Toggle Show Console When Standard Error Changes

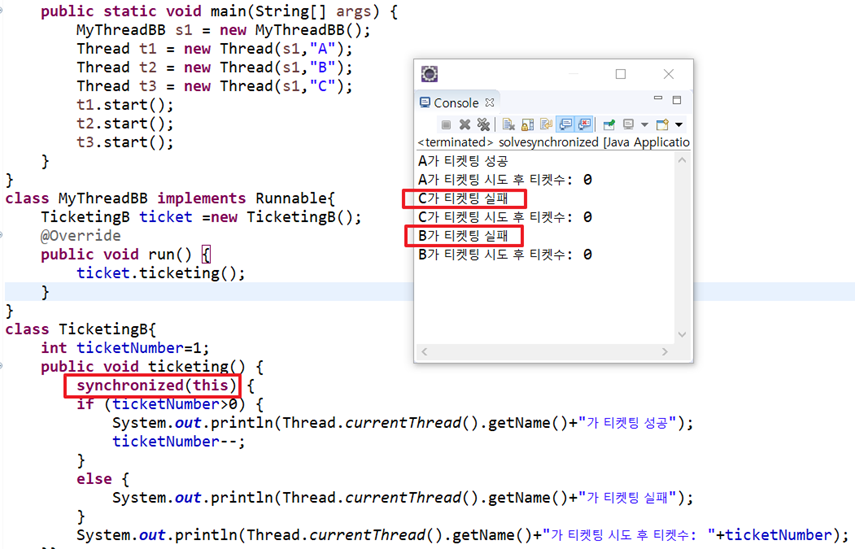click(584, 125)
